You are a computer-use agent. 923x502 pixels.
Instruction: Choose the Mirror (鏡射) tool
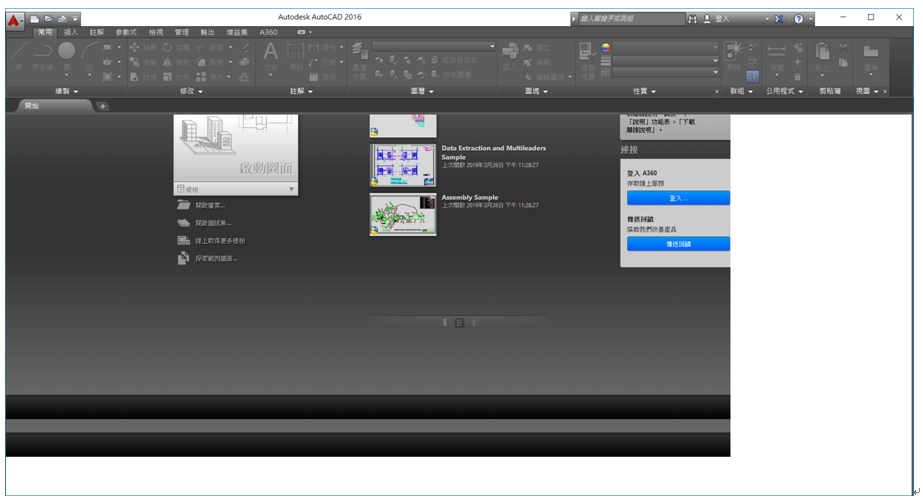coord(176,62)
